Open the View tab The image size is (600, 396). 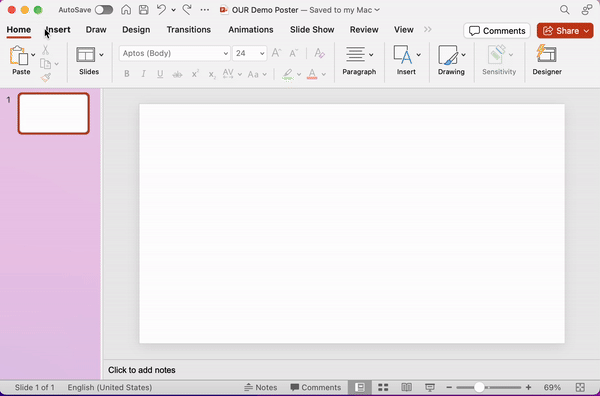(x=404, y=30)
